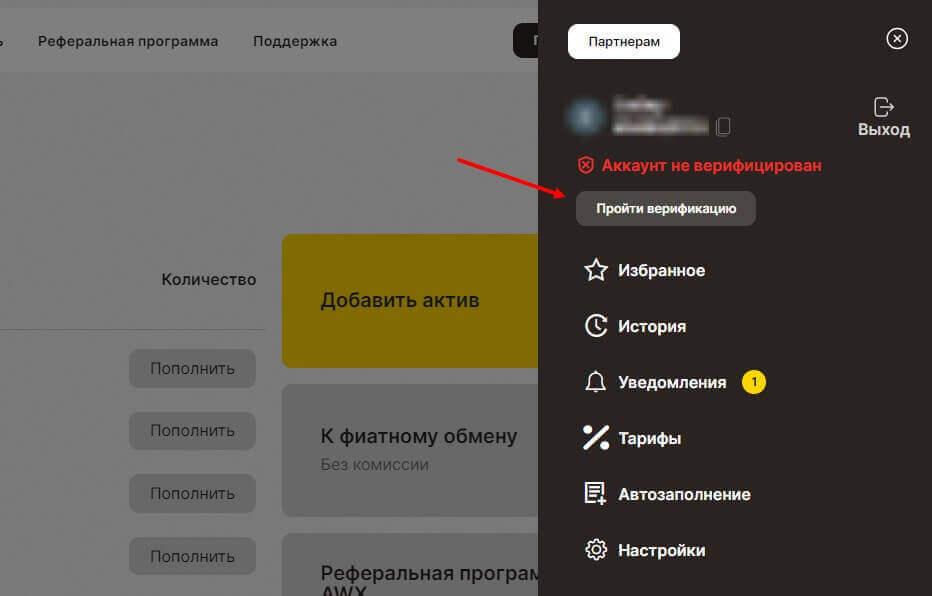Copy the account ID with the copy icon
This screenshot has height=596, width=932.
[724, 126]
